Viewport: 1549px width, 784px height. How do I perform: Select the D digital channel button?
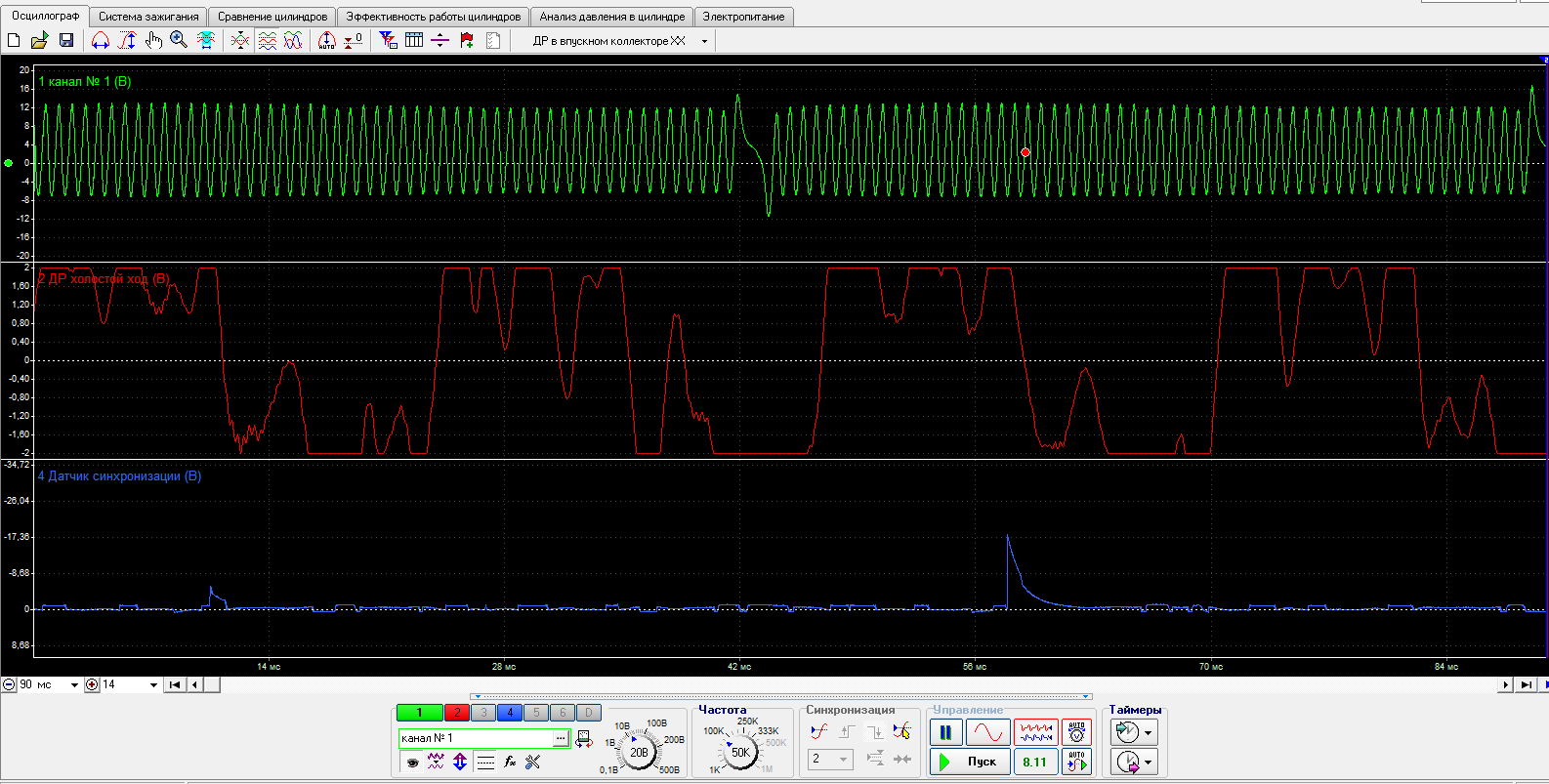(x=589, y=713)
